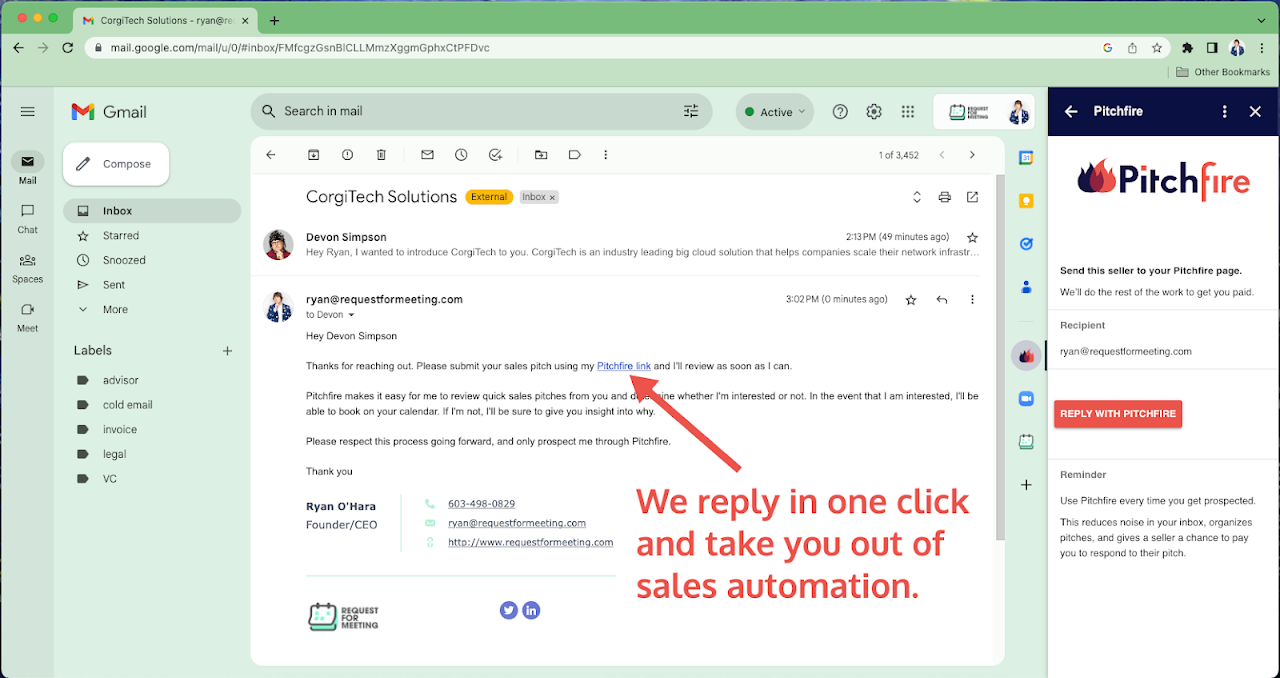Open Zoom add-on in side panel
Viewport: 1280px width, 678px height.
coord(1026,398)
